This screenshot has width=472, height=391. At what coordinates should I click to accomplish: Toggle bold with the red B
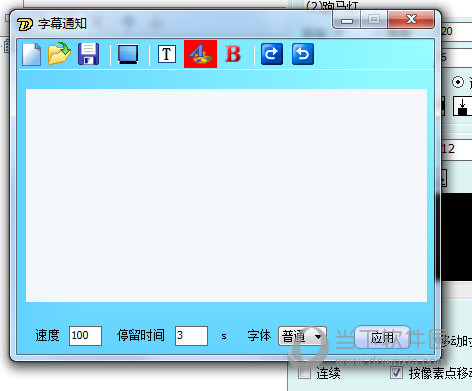click(233, 54)
